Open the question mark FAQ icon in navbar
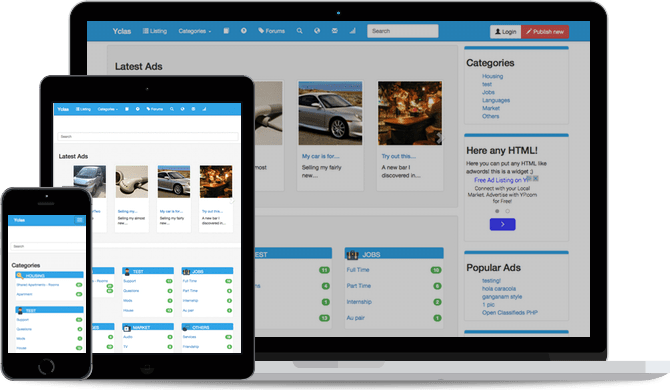Screen dimensions: 670x390 [244, 31]
